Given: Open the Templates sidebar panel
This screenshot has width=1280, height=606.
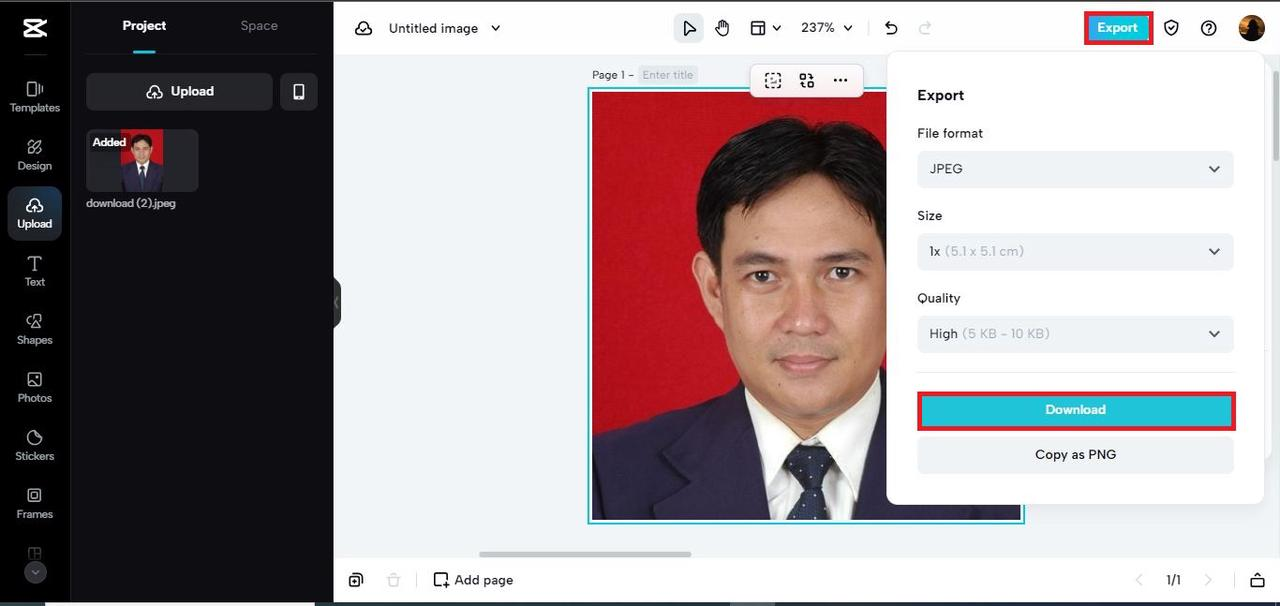Looking at the screenshot, I should click(x=34, y=97).
